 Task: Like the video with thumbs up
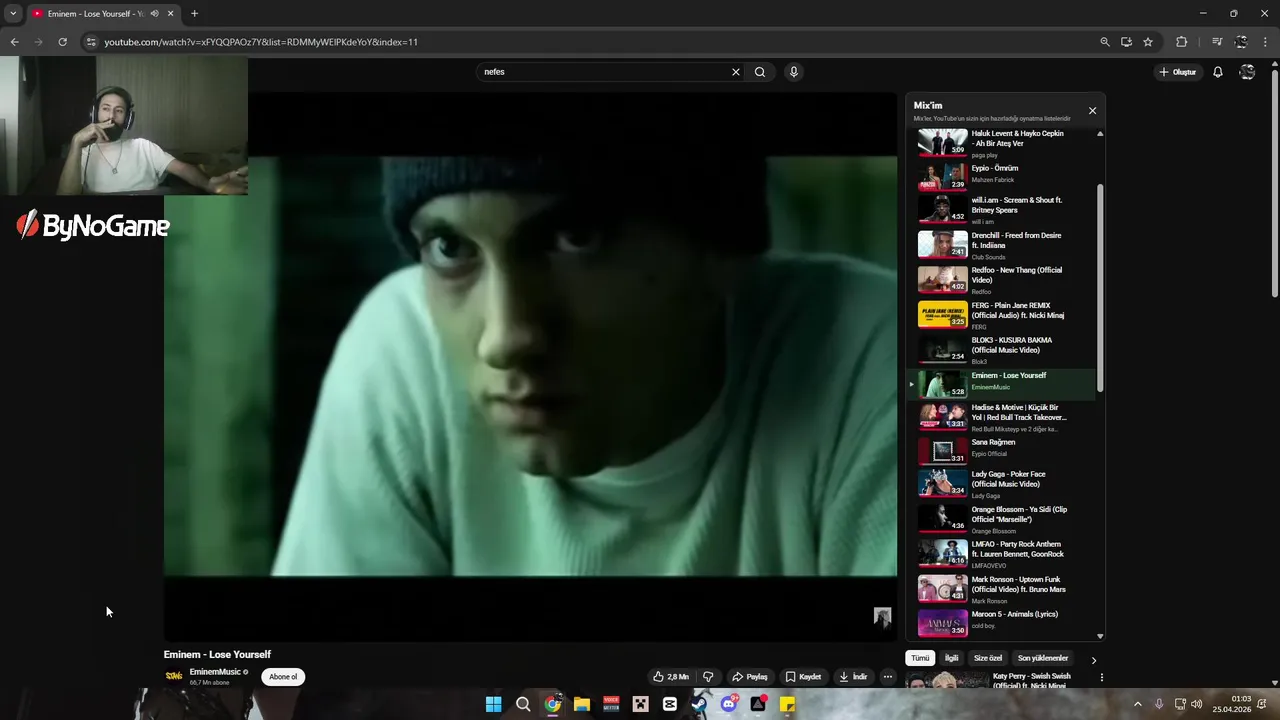[671, 677]
